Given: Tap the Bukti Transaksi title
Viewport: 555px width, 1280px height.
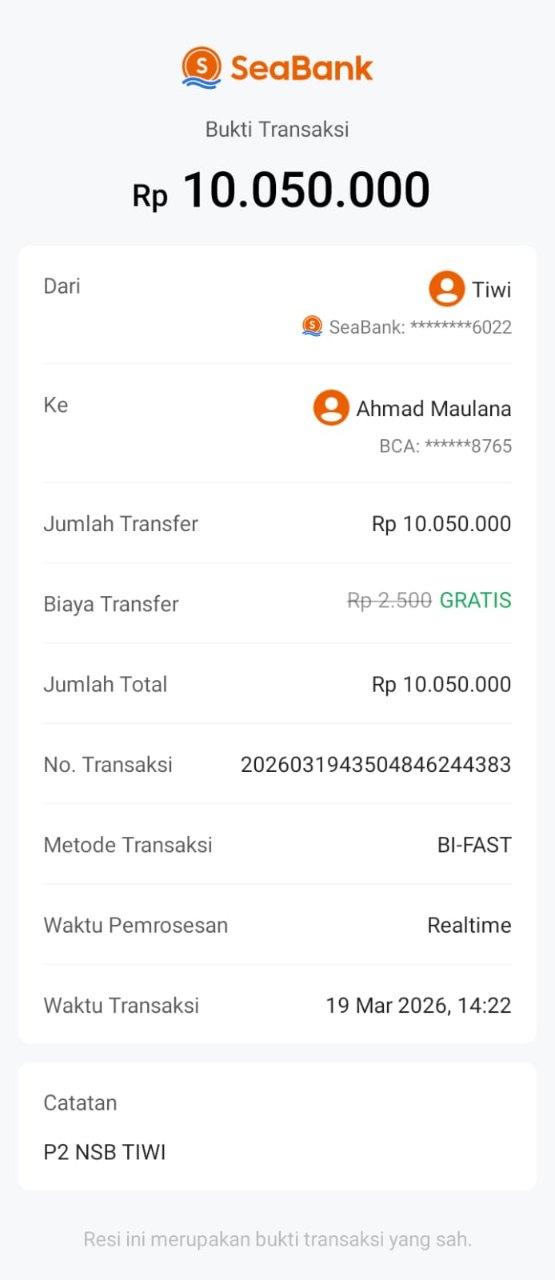Looking at the screenshot, I should point(277,129).
